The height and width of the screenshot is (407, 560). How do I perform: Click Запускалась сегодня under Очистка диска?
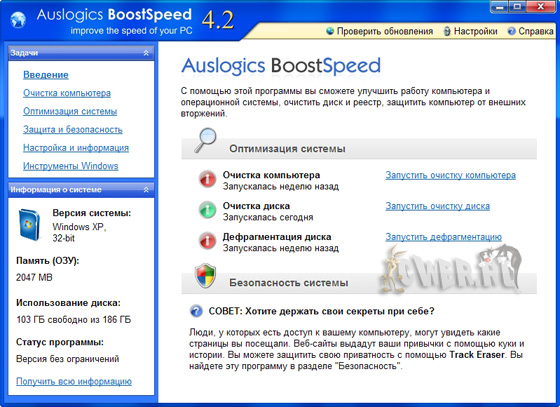click(268, 217)
